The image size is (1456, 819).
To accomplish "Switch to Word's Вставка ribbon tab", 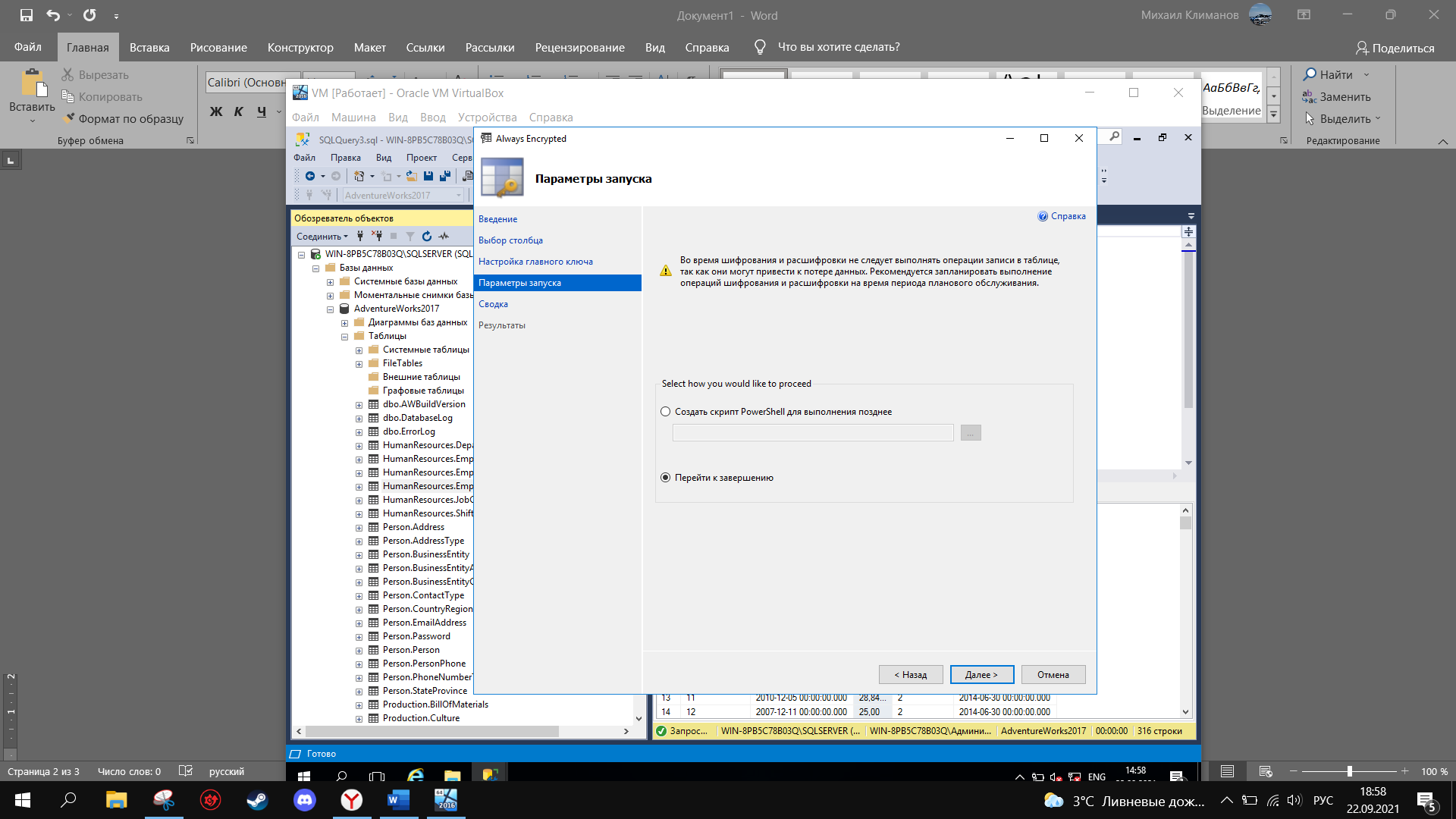I will click(149, 47).
